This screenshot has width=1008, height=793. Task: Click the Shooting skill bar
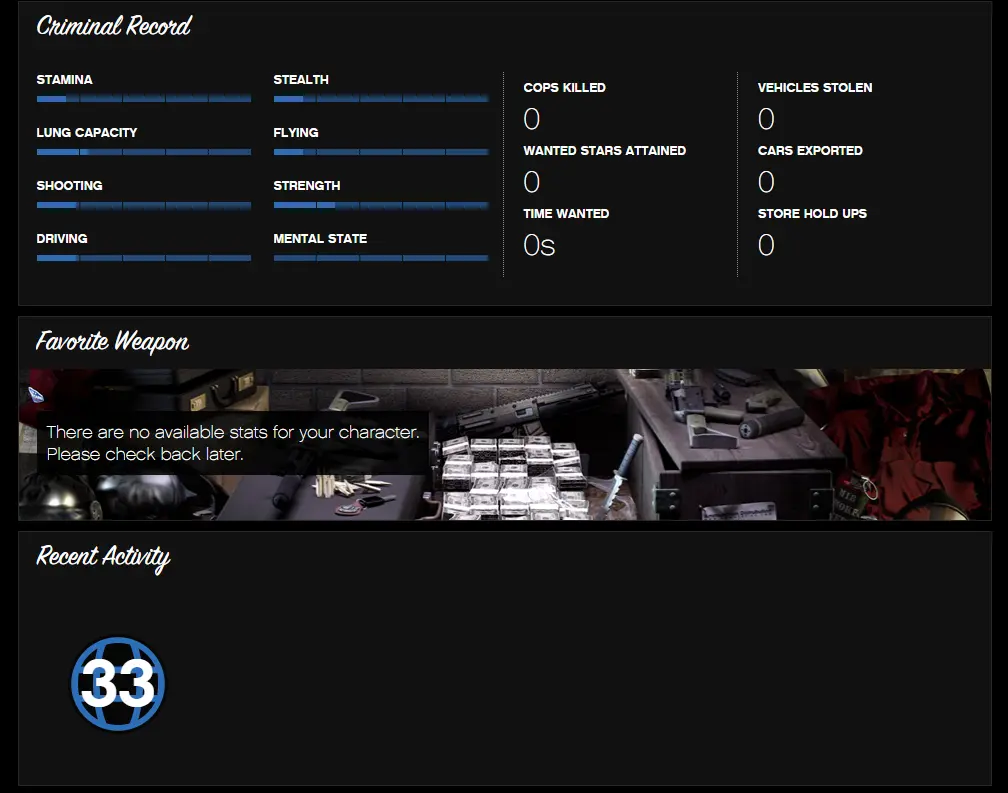coord(143,205)
